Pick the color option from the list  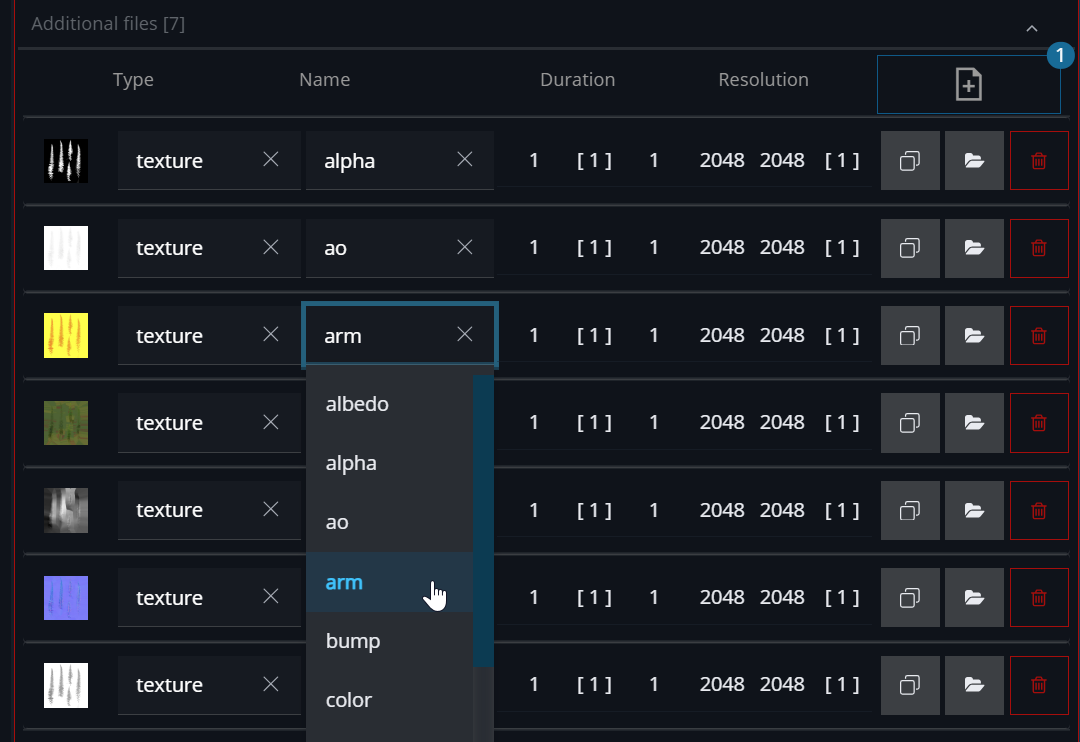tap(349, 700)
